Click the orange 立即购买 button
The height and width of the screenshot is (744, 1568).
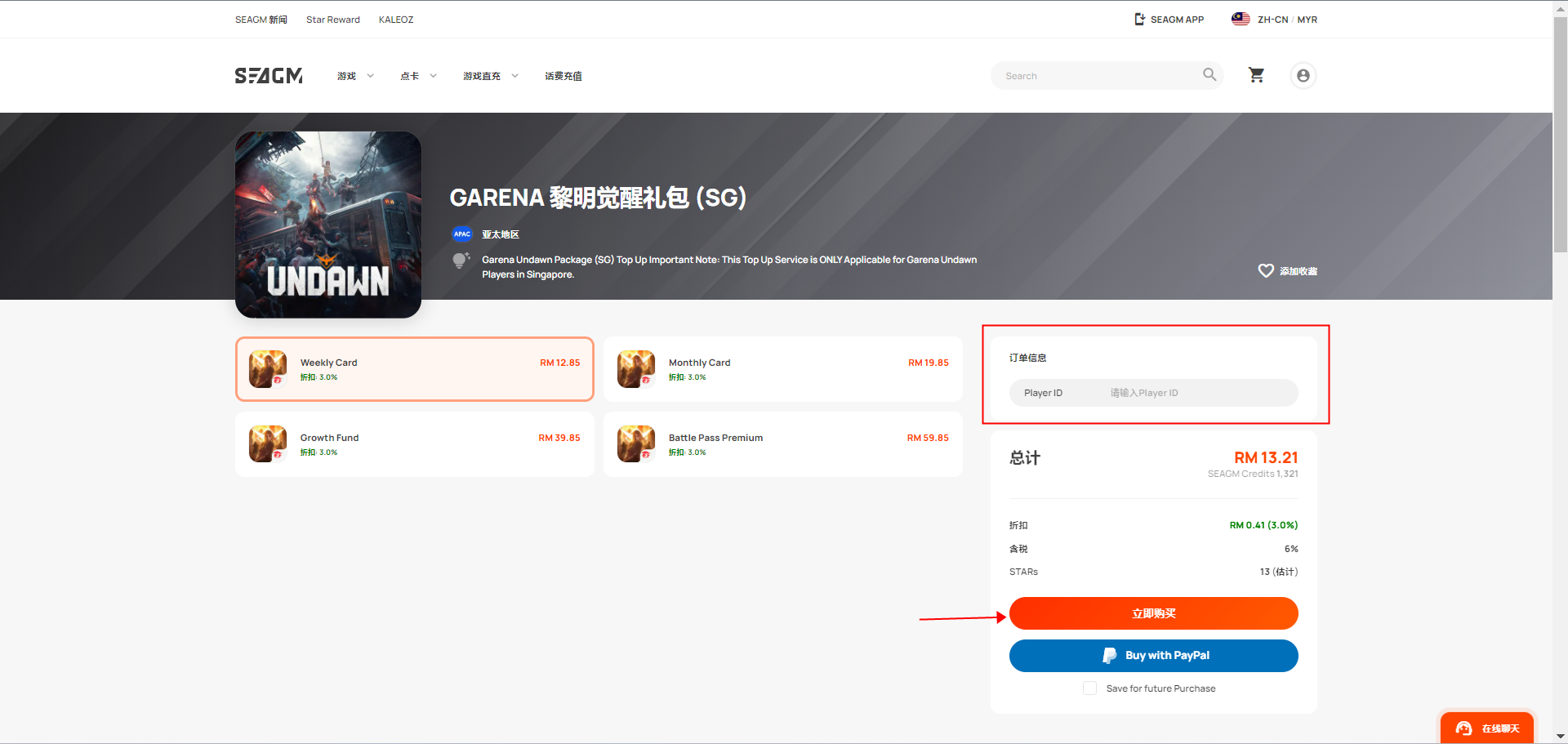point(1153,613)
